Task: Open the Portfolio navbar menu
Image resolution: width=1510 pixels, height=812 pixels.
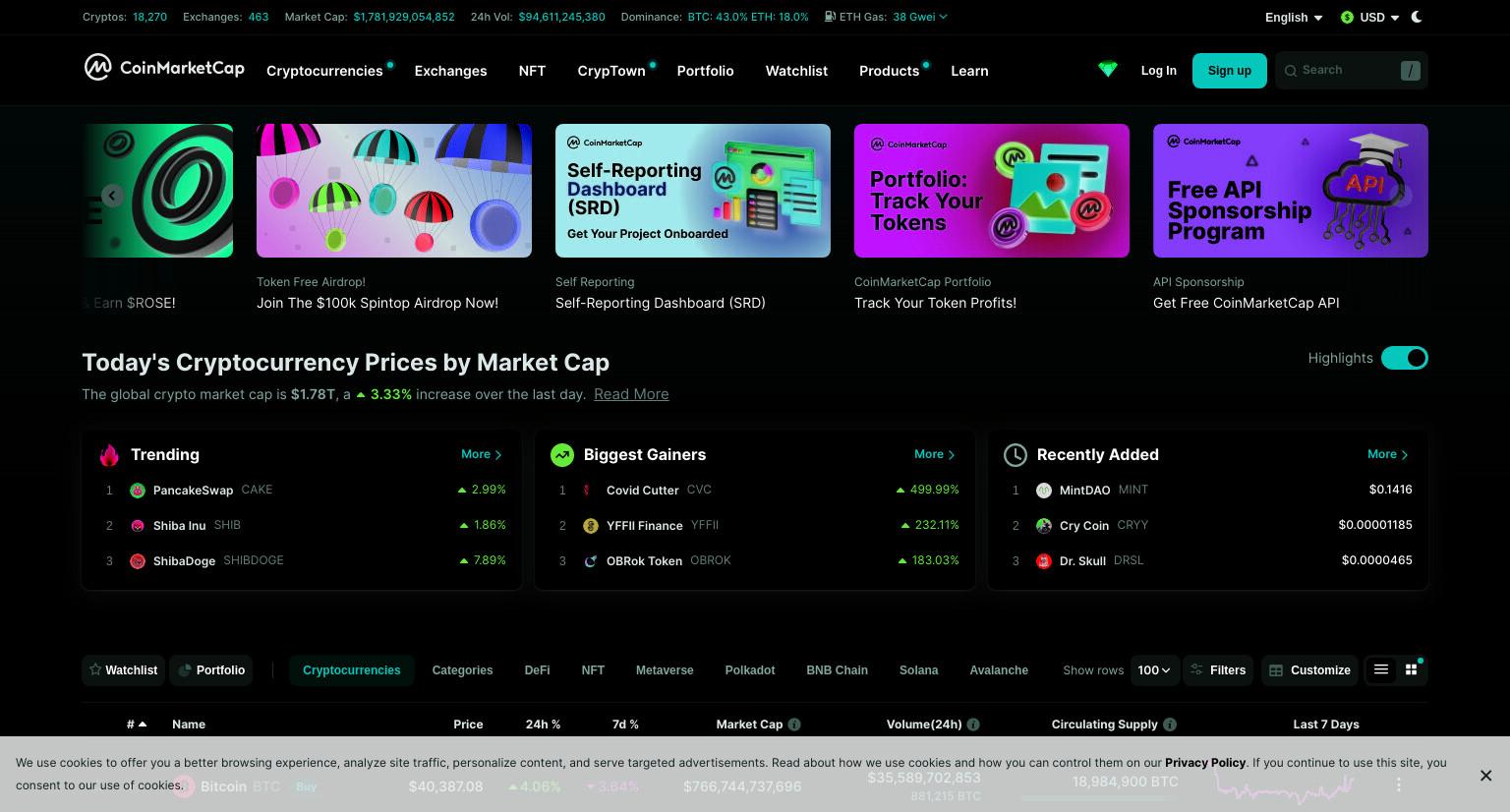Action: (705, 71)
